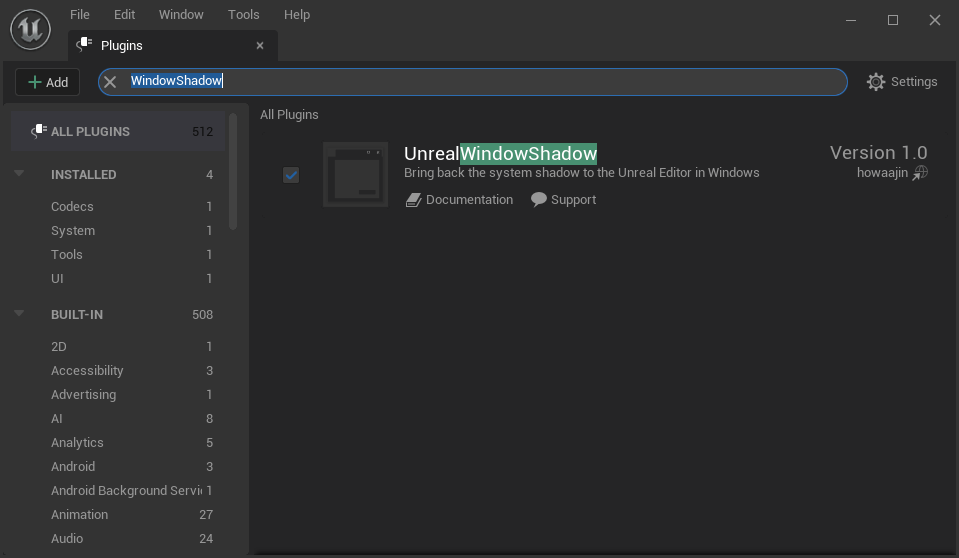The height and width of the screenshot is (558, 959).
Task: Click the plugin description text
Action: [582, 173]
